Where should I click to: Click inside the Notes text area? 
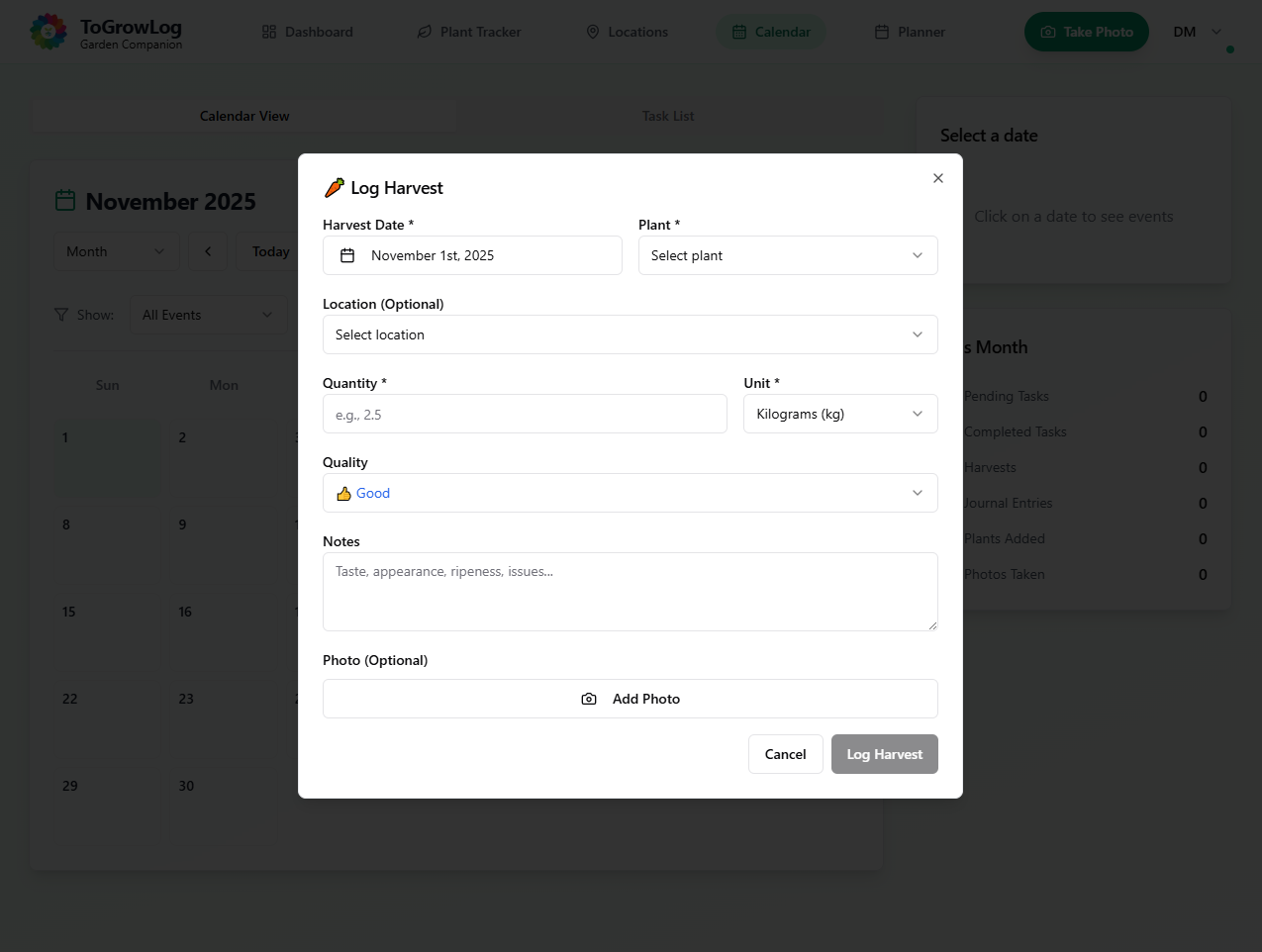630,592
